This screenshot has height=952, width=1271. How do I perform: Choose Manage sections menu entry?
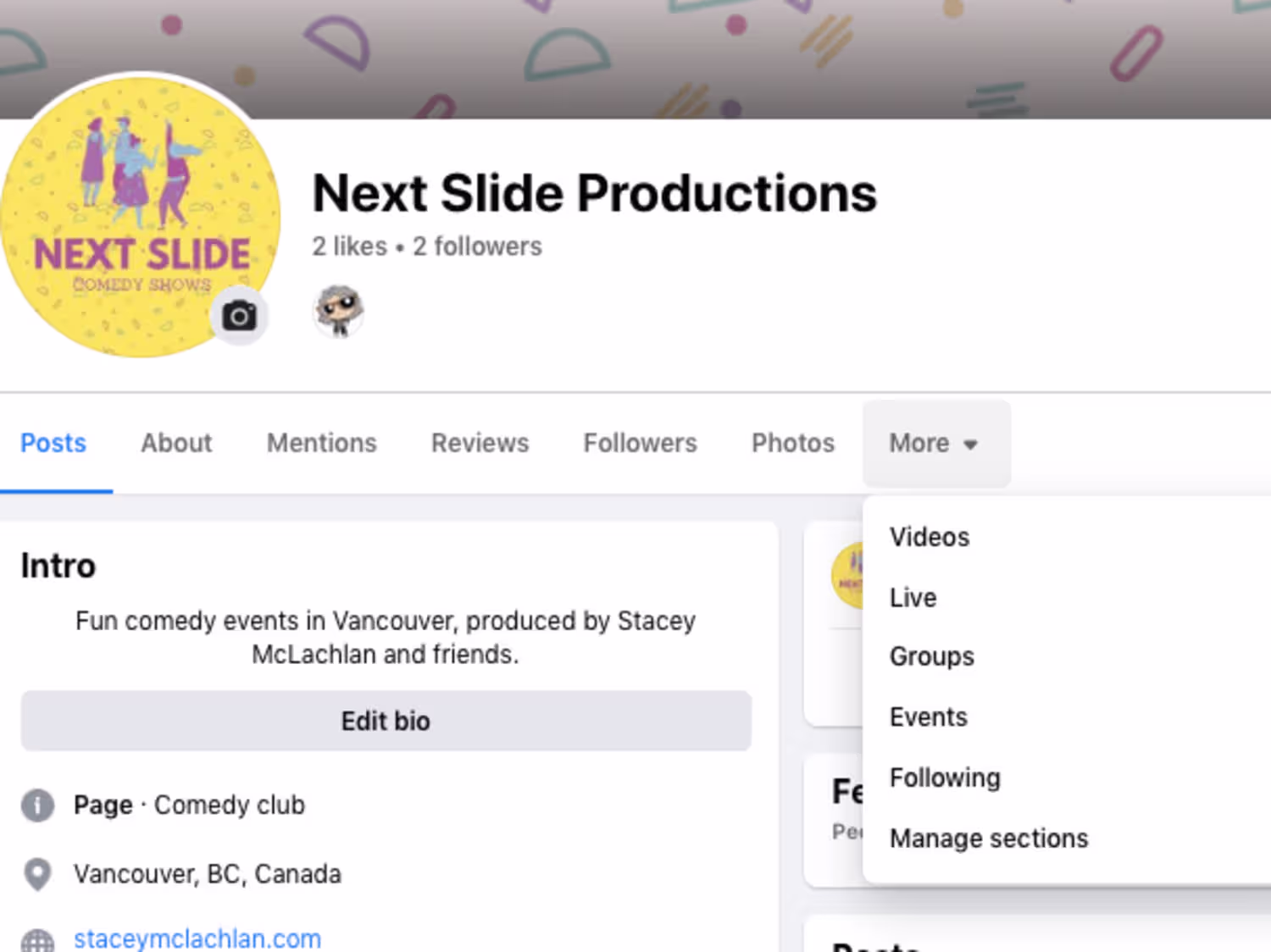click(989, 839)
